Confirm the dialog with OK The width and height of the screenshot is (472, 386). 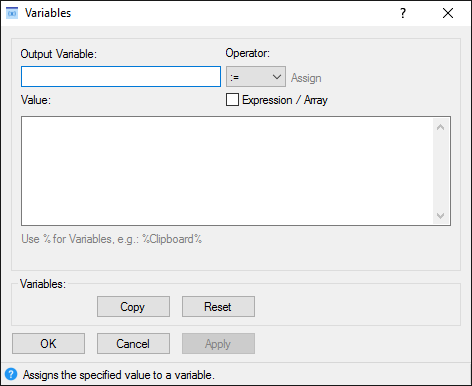tap(48, 343)
